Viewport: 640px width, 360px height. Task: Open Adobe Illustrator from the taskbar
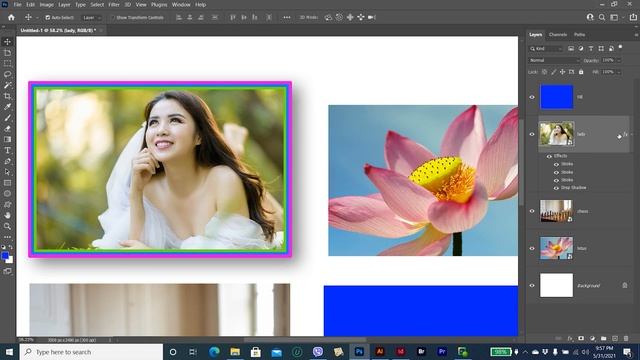380,351
